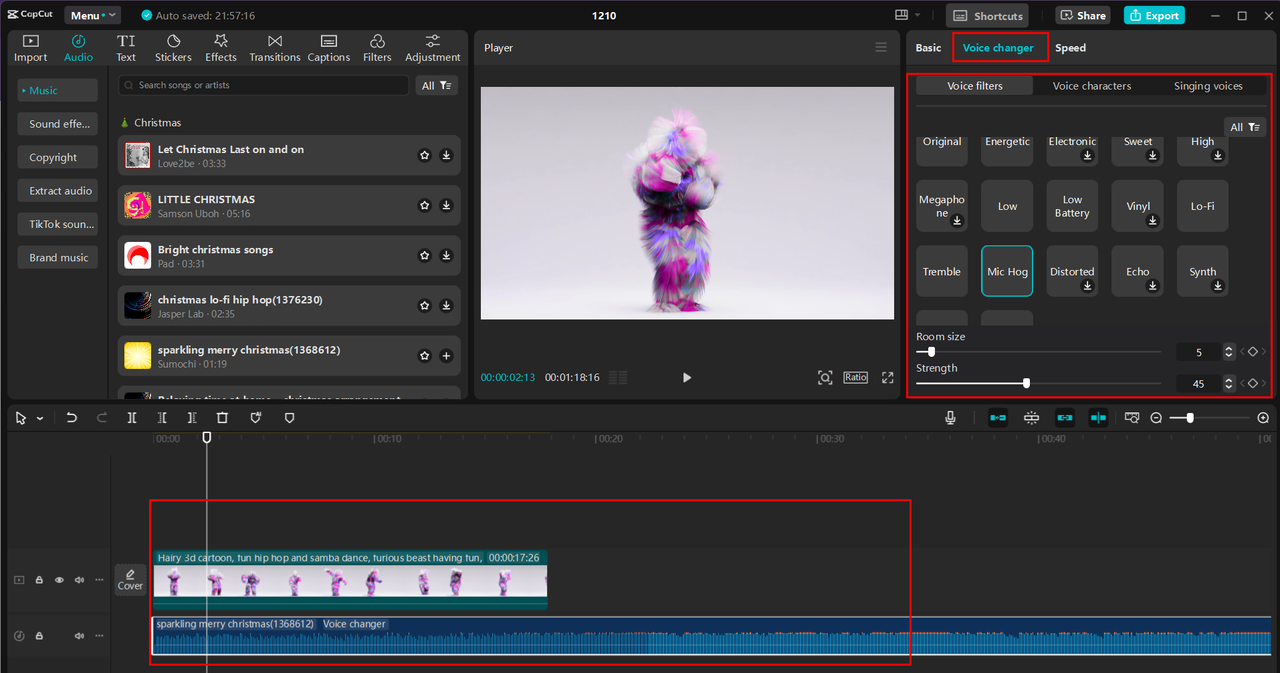Download the Let Christmas Last on and on track

pos(446,155)
